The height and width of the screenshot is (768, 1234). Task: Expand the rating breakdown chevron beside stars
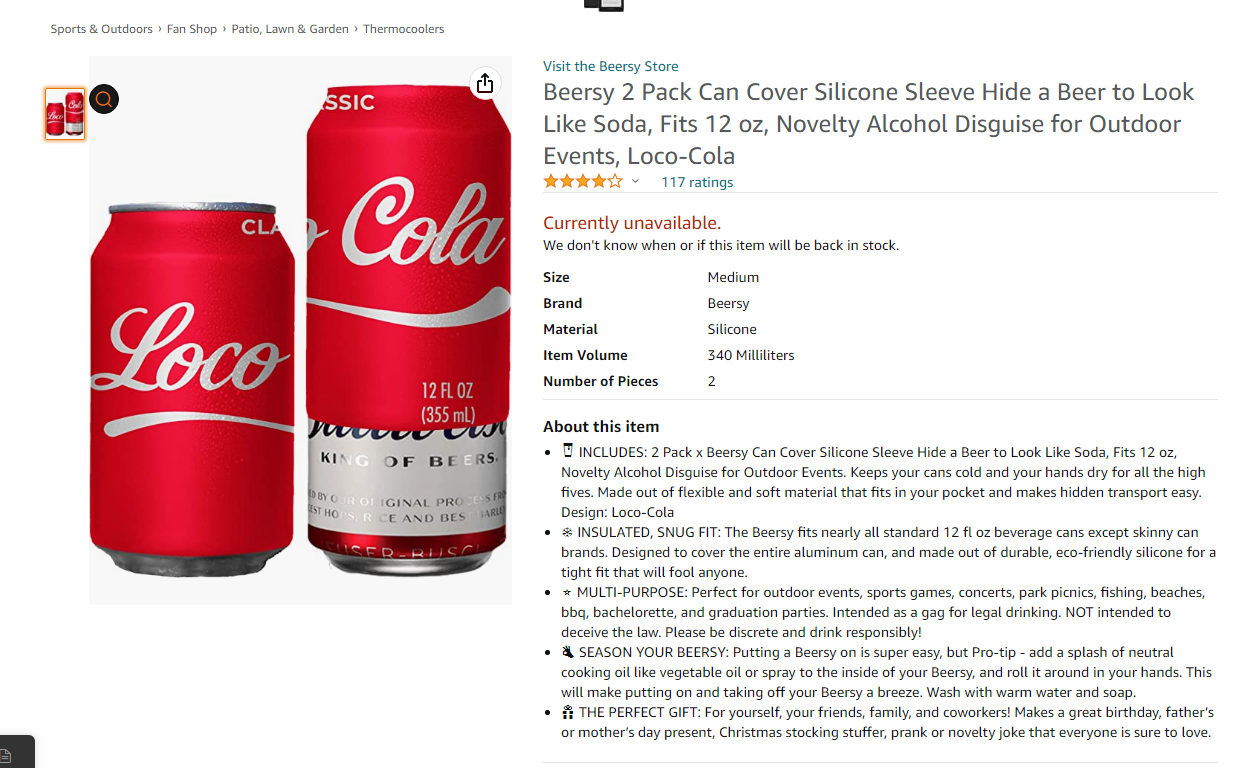[x=635, y=182]
